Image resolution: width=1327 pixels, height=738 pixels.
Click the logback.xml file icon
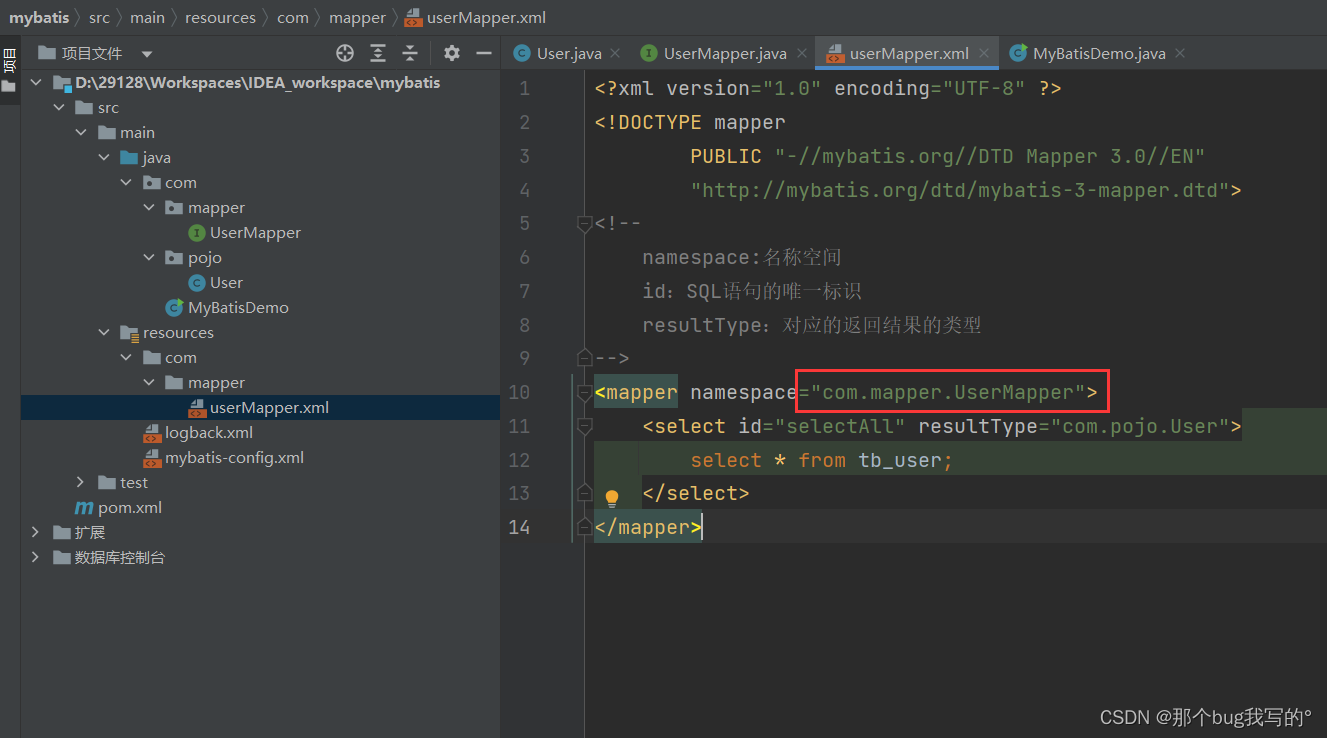(152, 433)
